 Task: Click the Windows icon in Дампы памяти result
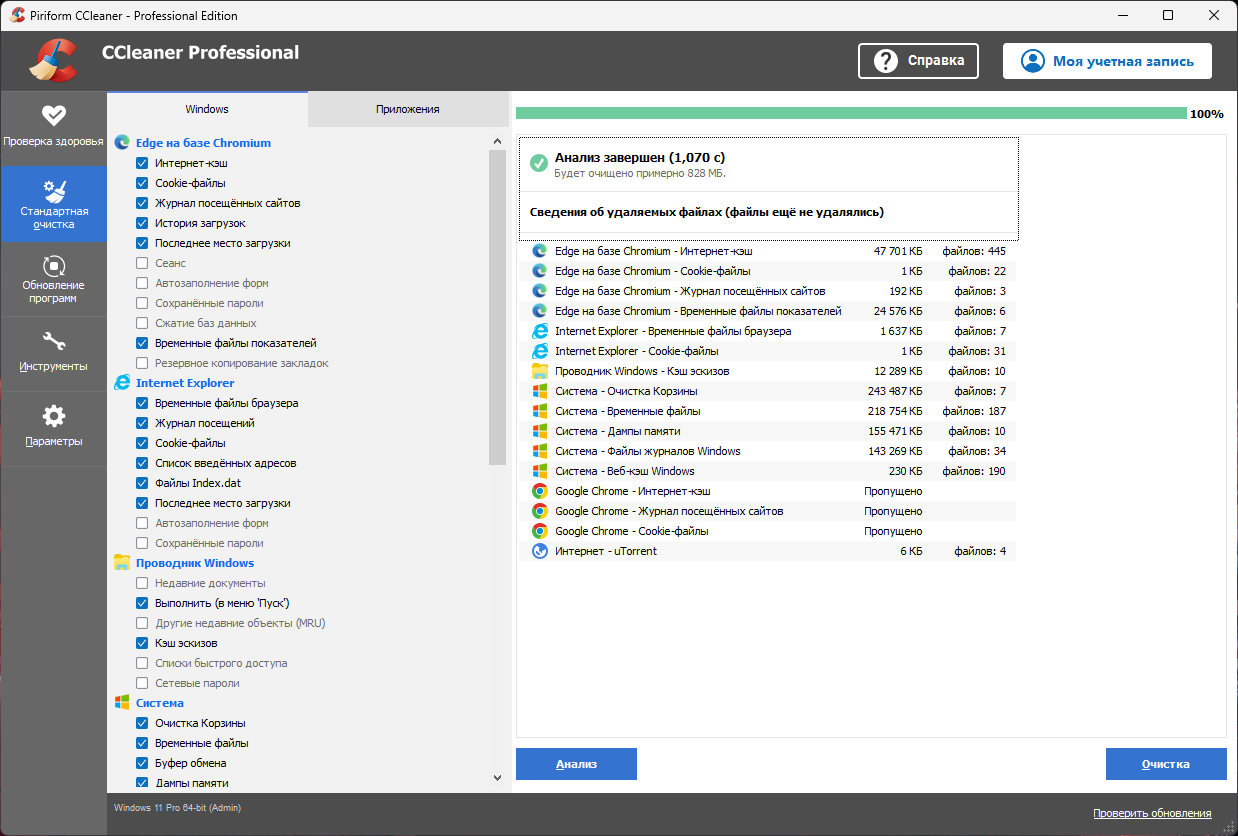[540, 431]
